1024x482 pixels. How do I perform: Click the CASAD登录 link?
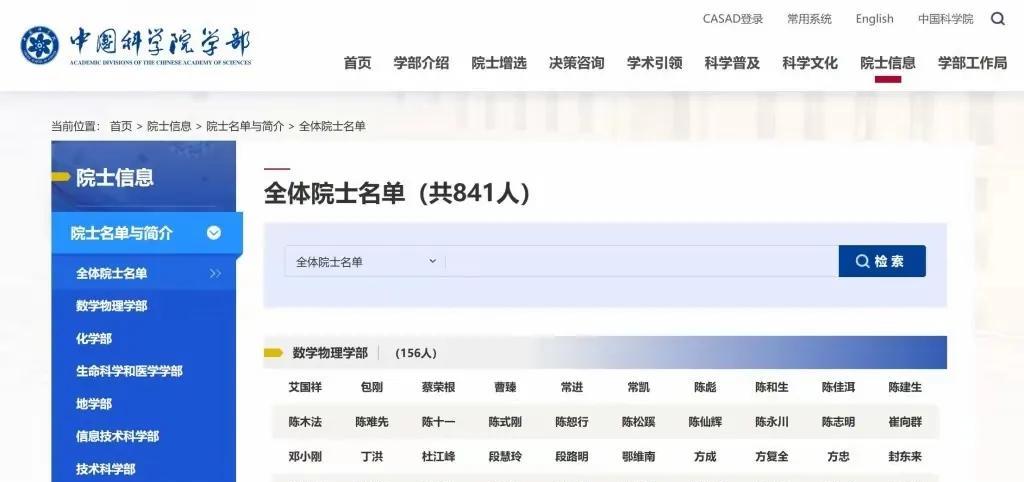coord(733,19)
